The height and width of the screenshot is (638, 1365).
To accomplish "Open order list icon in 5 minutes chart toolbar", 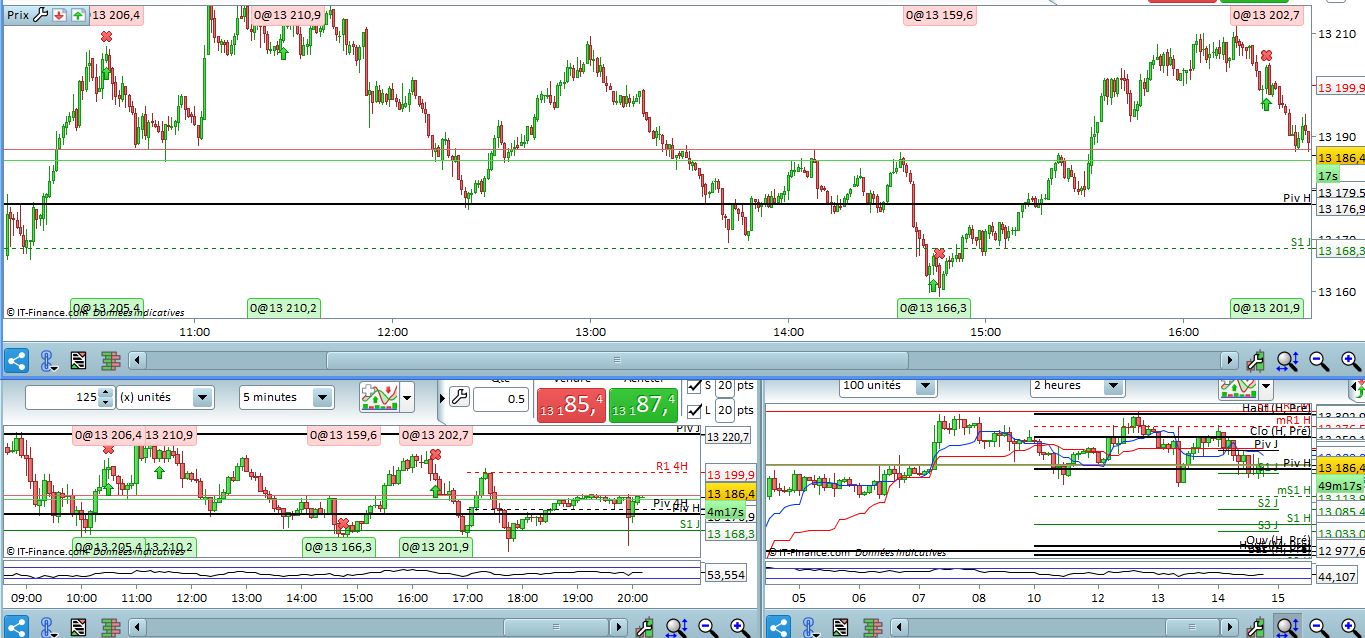I will click(79, 627).
